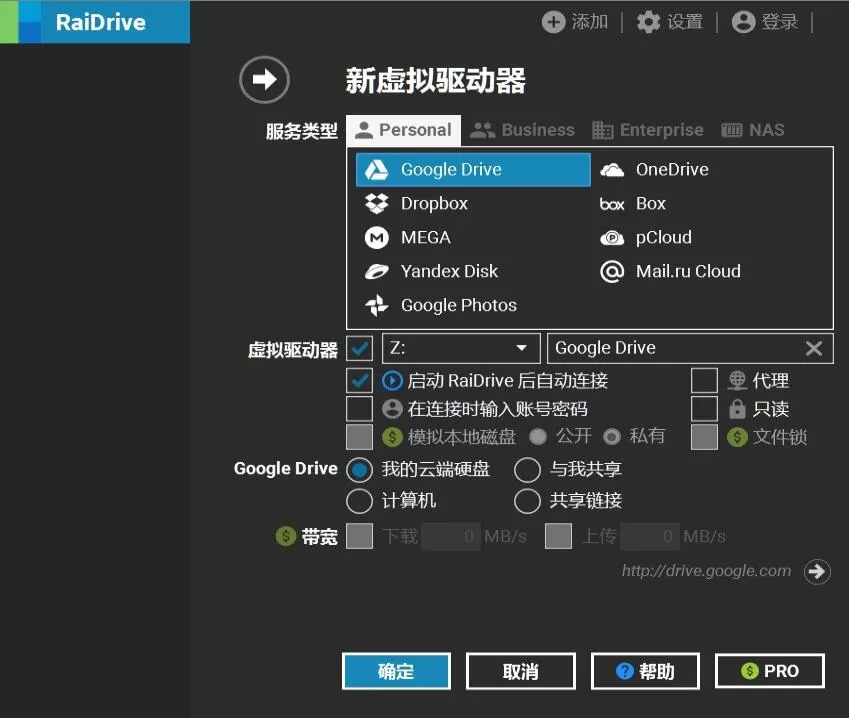This screenshot has height=718, width=849.
Task: Confirm with the 确定 button
Action: pyautogui.click(x=396, y=671)
